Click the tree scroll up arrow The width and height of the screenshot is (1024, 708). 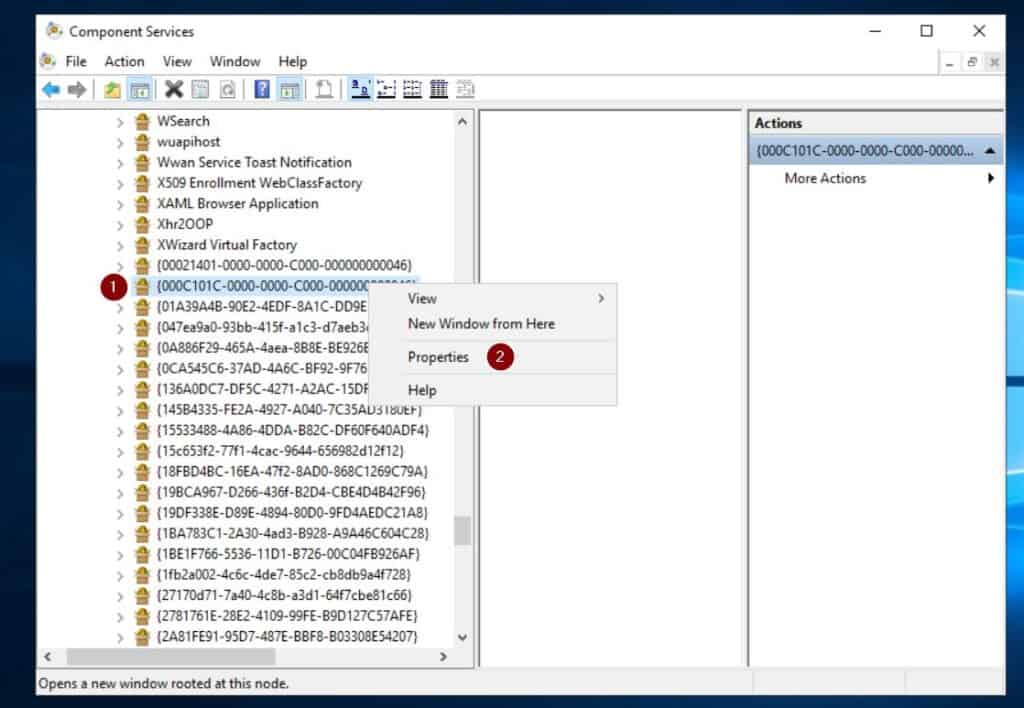coord(462,122)
